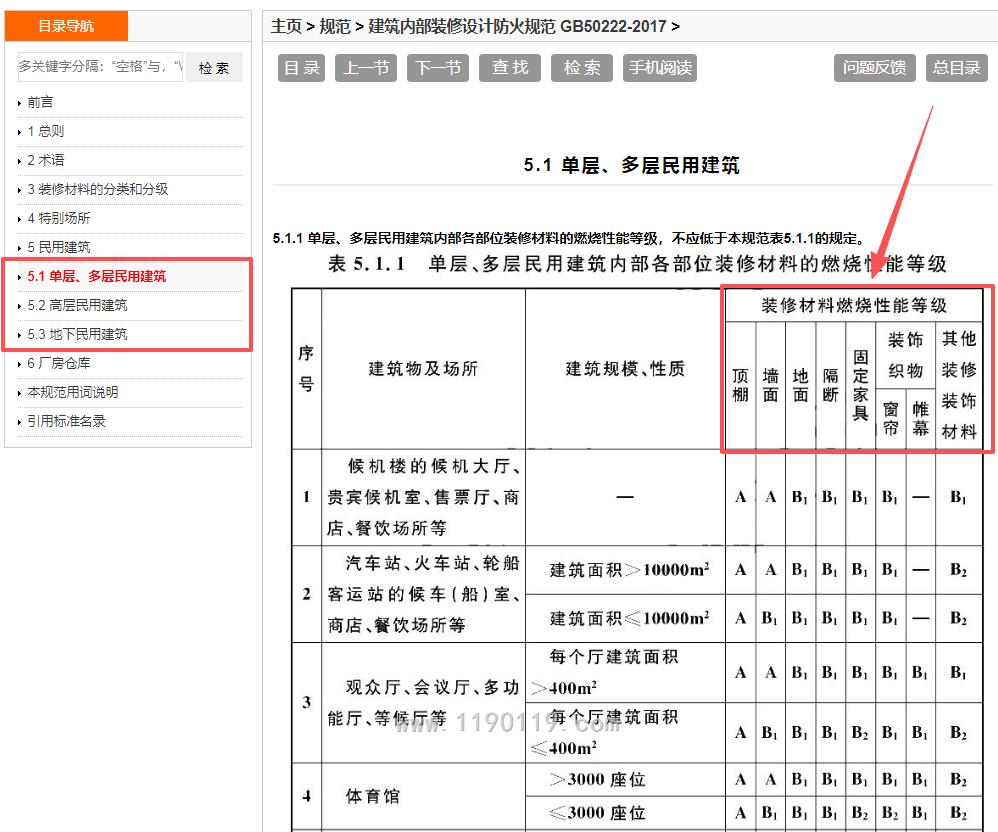
Task: Open 3 装修材料的分类和分级 chapter
Action: pos(97,189)
